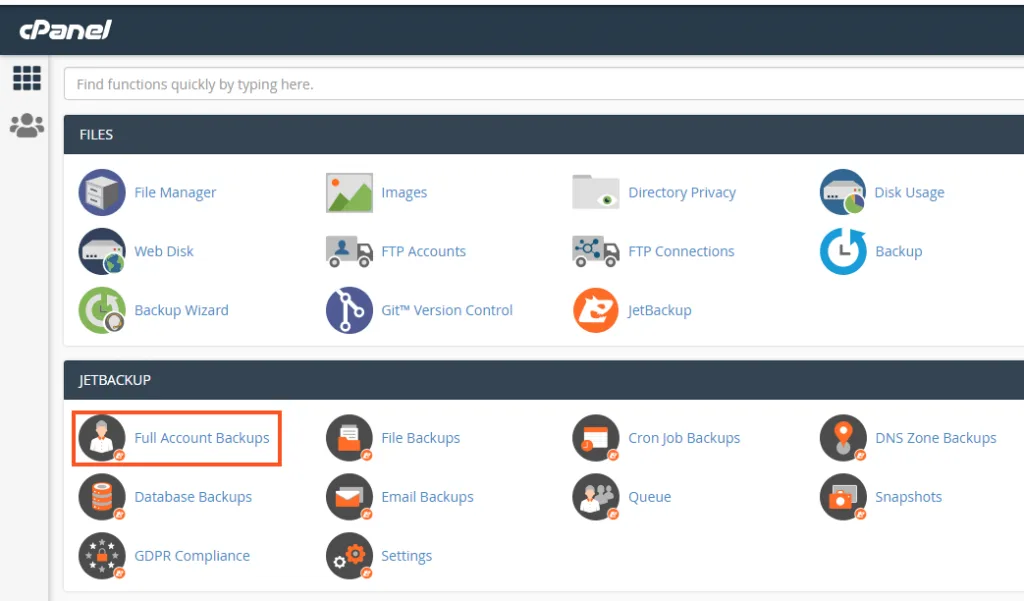1024x601 pixels.
Task: Open the Backup clock icon
Action: tap(843, 251)
